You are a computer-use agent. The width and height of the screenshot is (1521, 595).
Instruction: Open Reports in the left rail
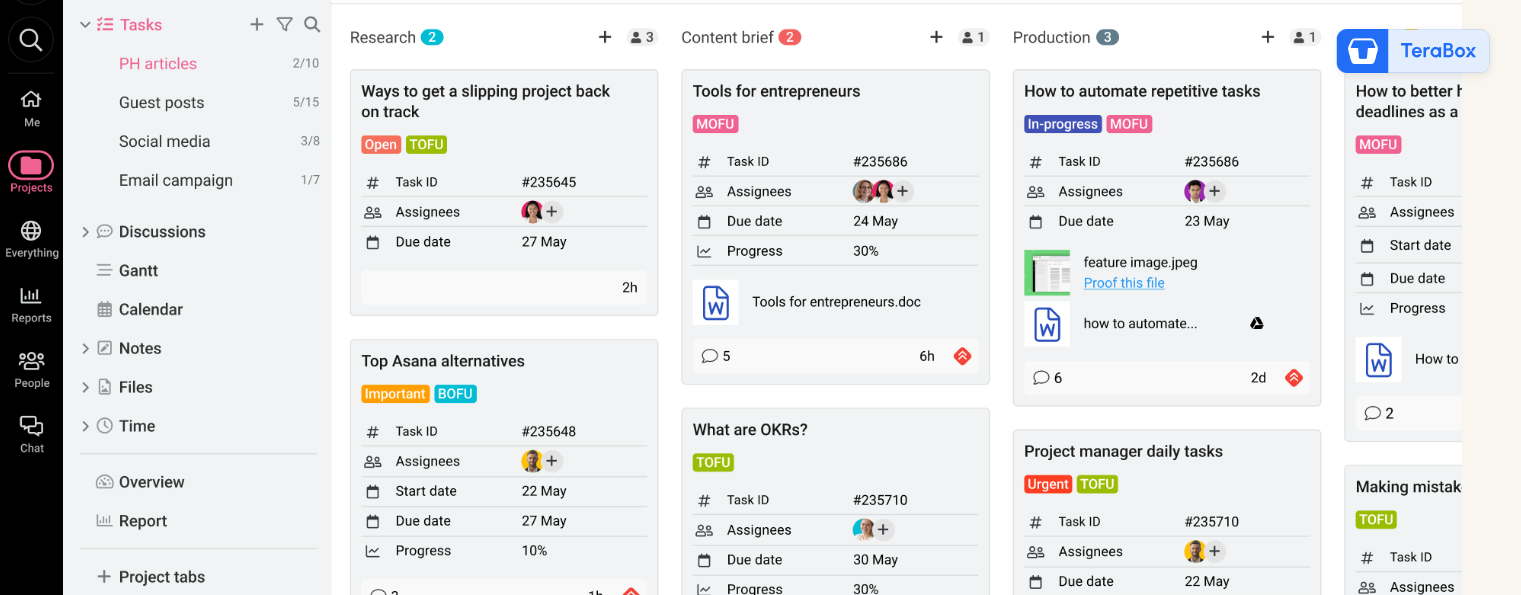click(x=31, y=304)
